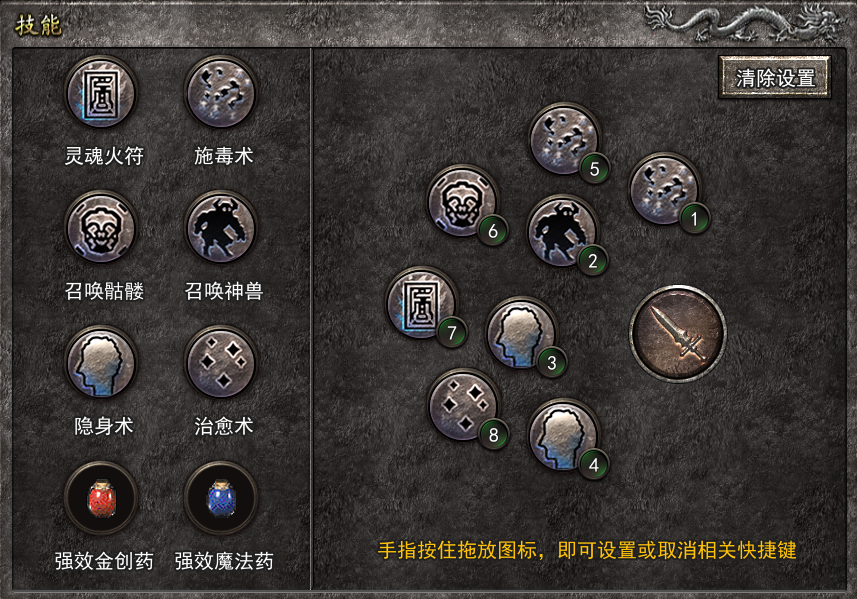The width and height of the screenshot is (857, 599).
Task: Click shortcut slot 4 stealth skill
Action: pyautogui.click(x=564, y=436)
